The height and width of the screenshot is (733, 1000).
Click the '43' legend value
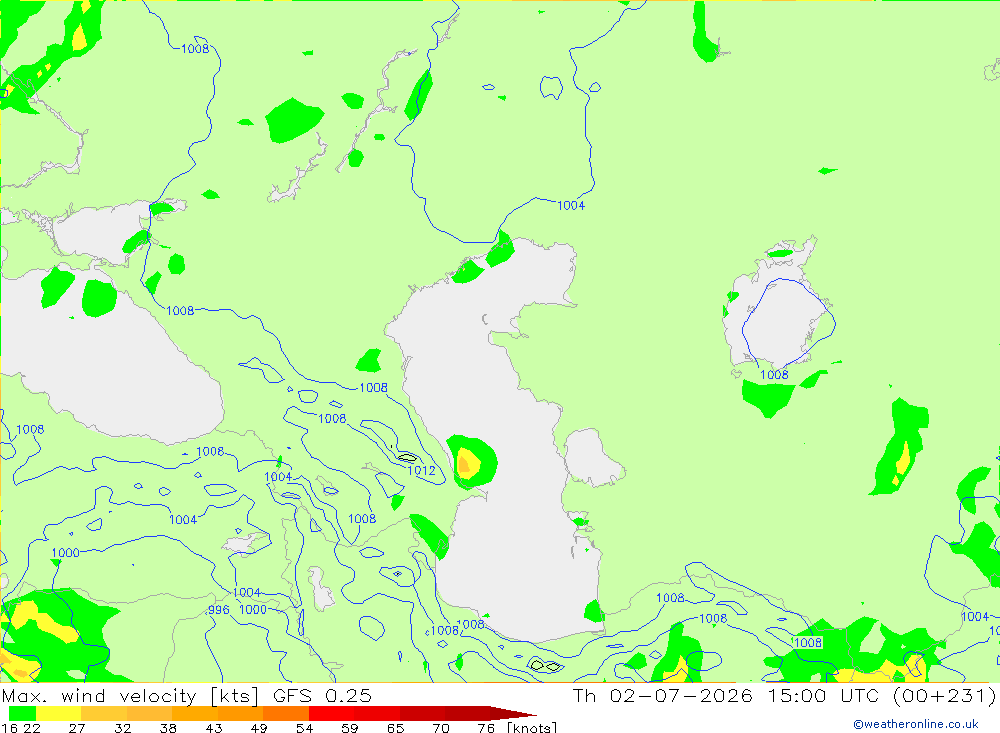point(214,727)
